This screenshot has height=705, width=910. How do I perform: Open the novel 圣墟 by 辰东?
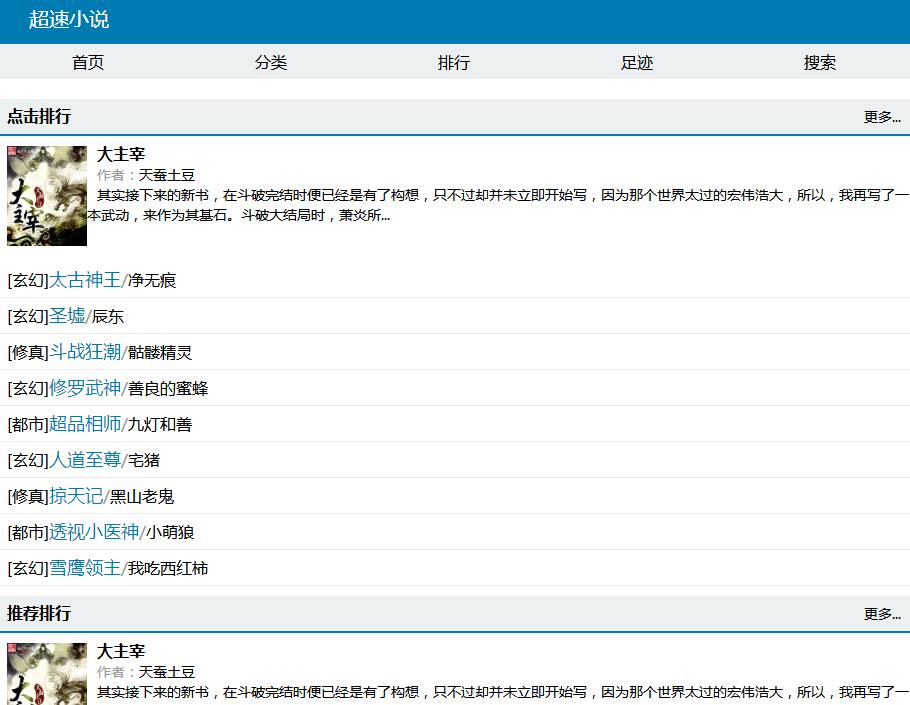click(x=69, y=317)
